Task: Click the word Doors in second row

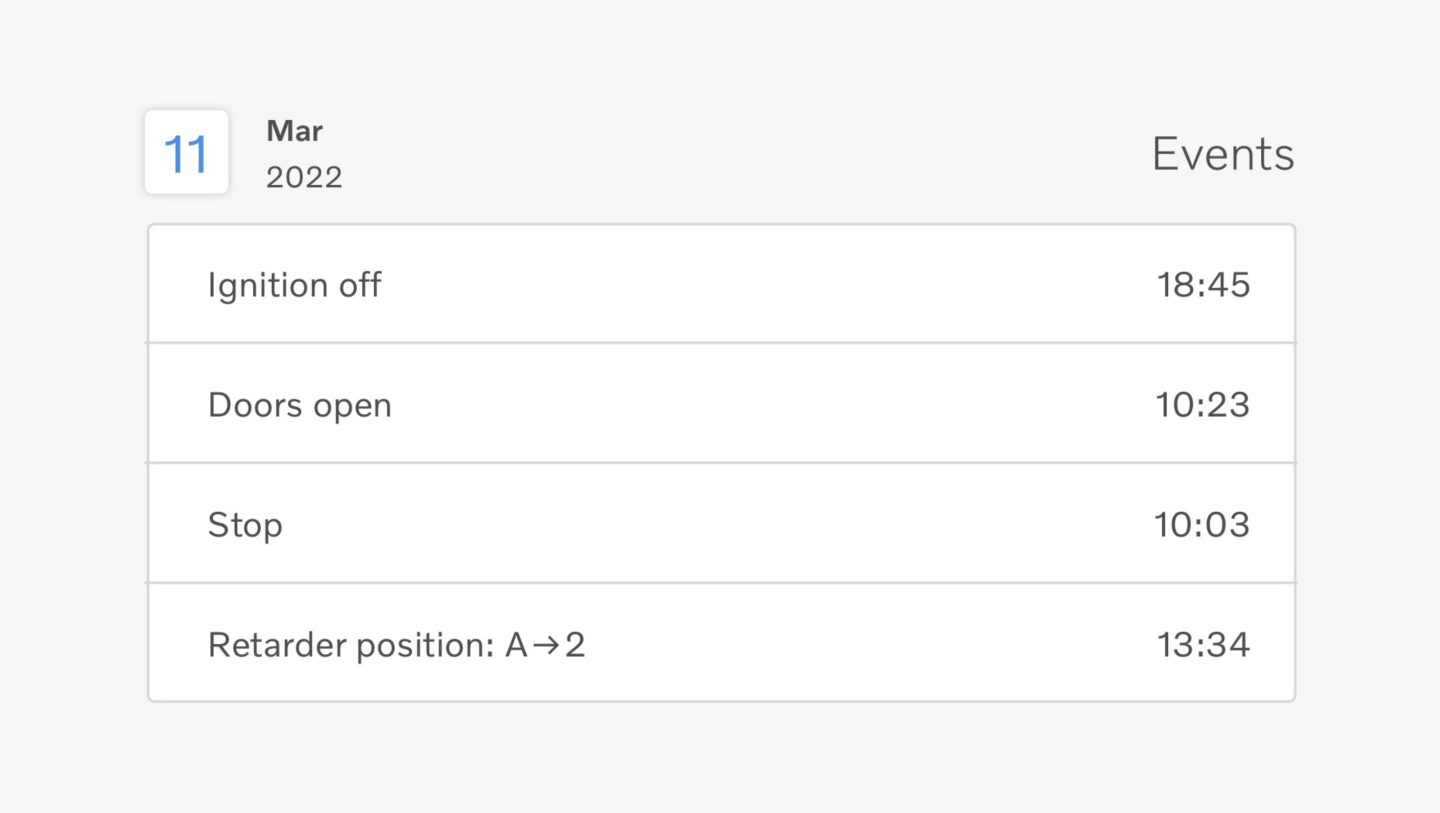Action: [256, 405]
